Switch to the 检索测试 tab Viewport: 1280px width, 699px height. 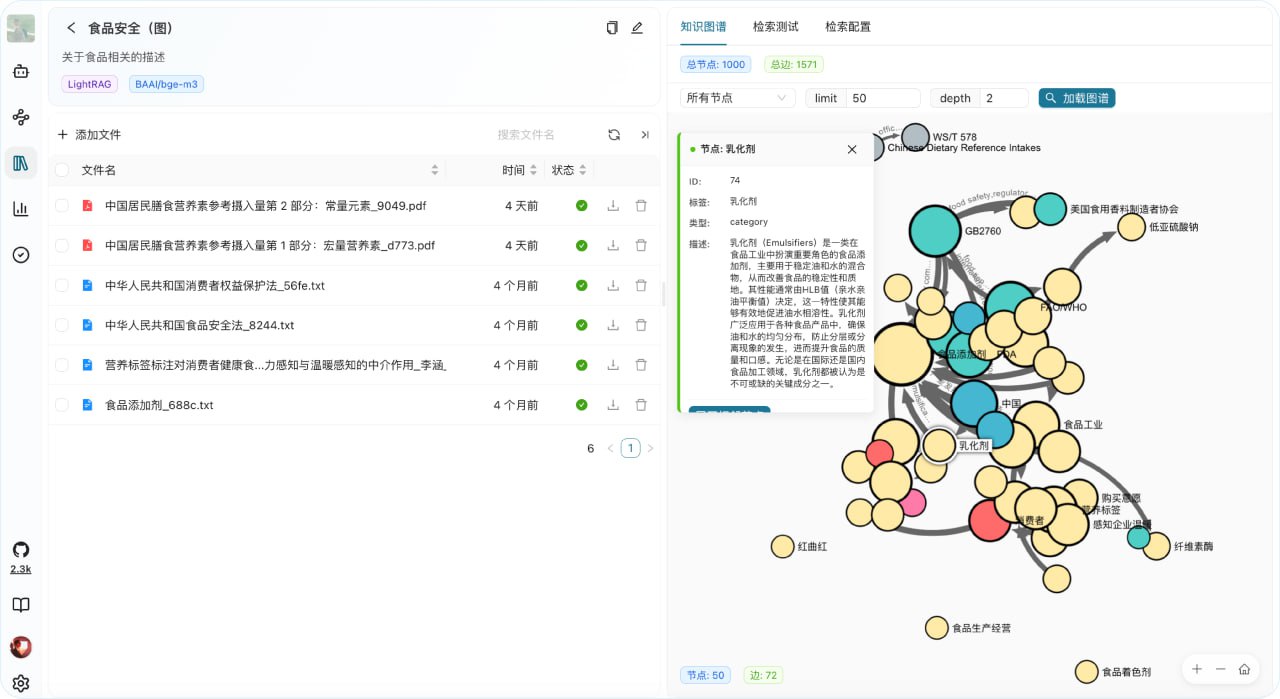coord(775,27)
